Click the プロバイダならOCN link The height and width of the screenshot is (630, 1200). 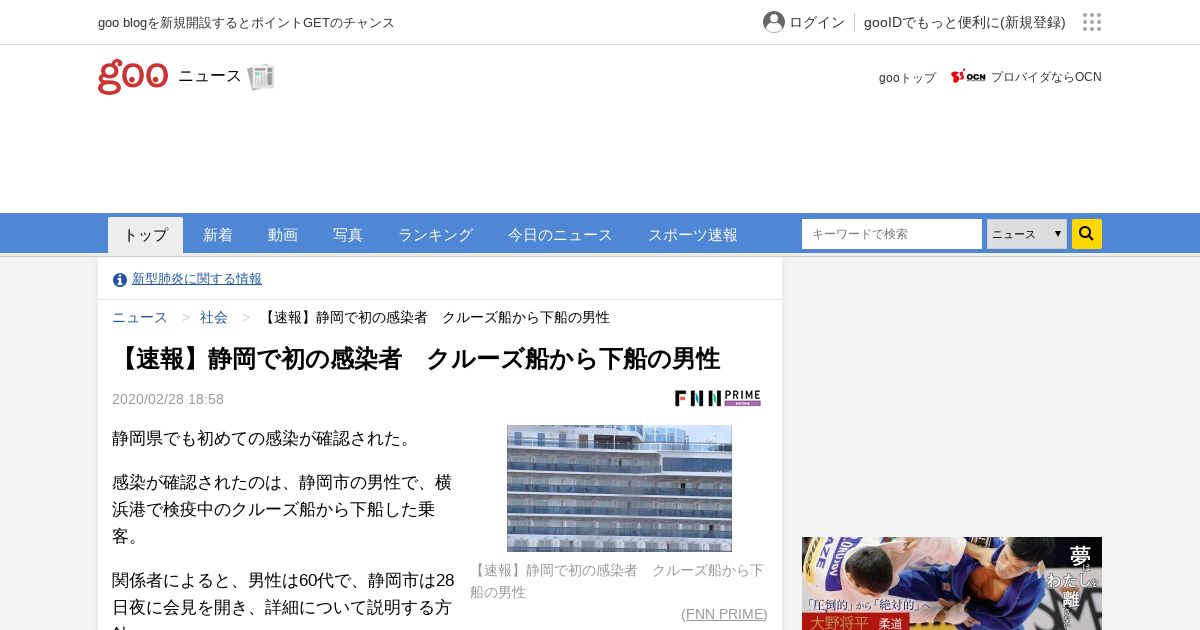(1046, 77)
